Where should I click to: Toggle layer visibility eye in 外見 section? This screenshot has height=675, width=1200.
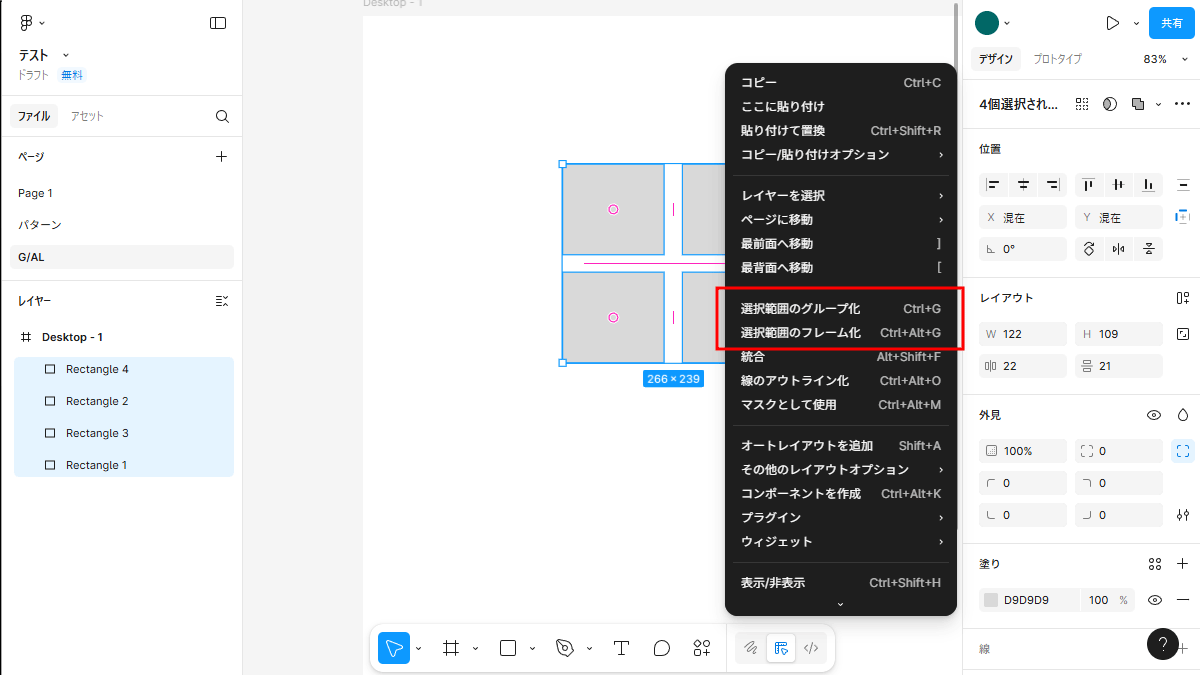1154,414
